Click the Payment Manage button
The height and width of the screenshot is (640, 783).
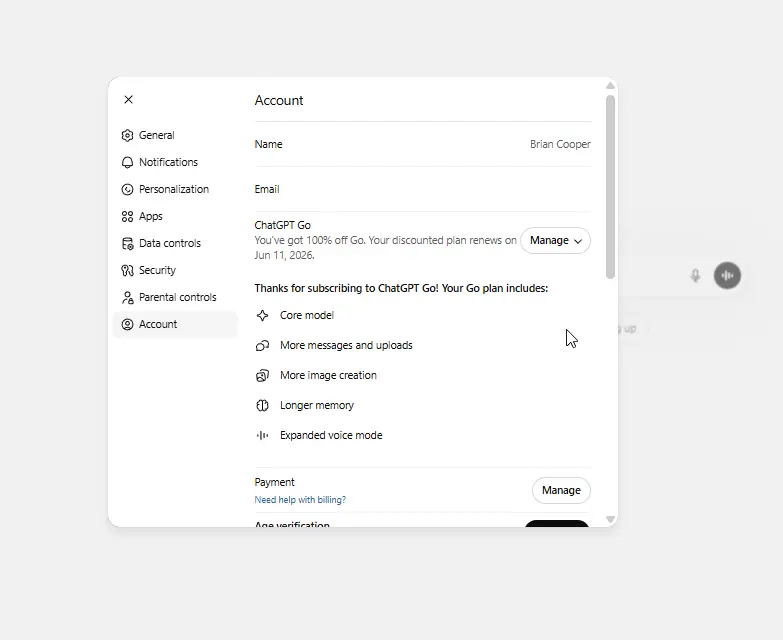(x=561, y=490)
